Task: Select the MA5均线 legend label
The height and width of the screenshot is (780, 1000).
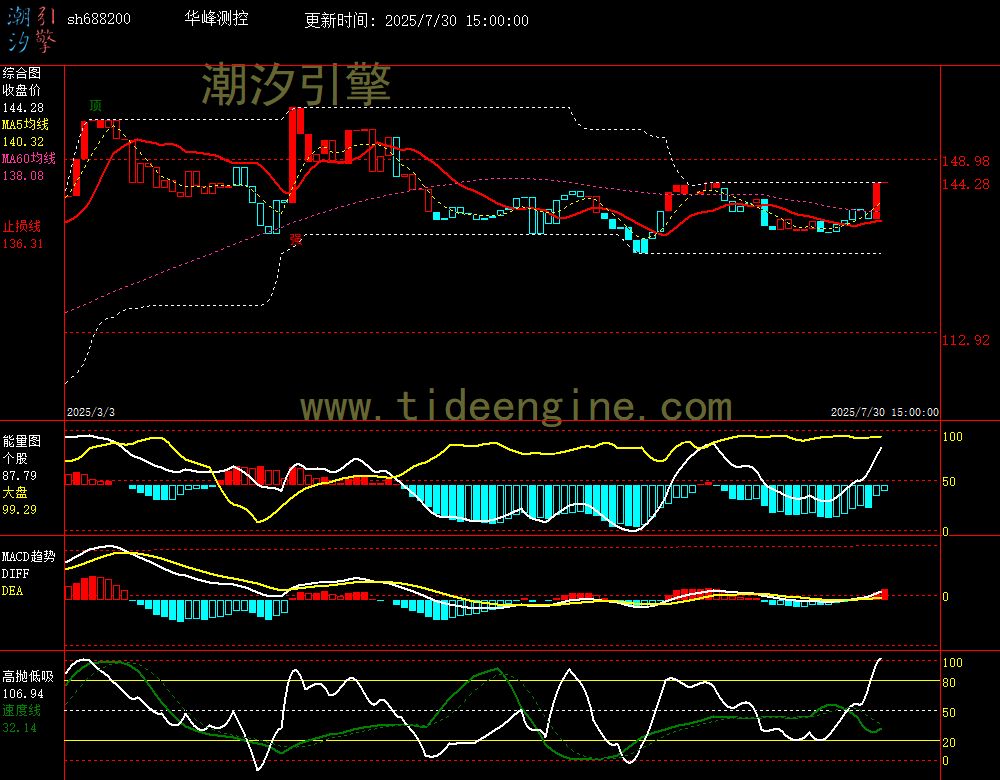Action: [x=26, y=124]
